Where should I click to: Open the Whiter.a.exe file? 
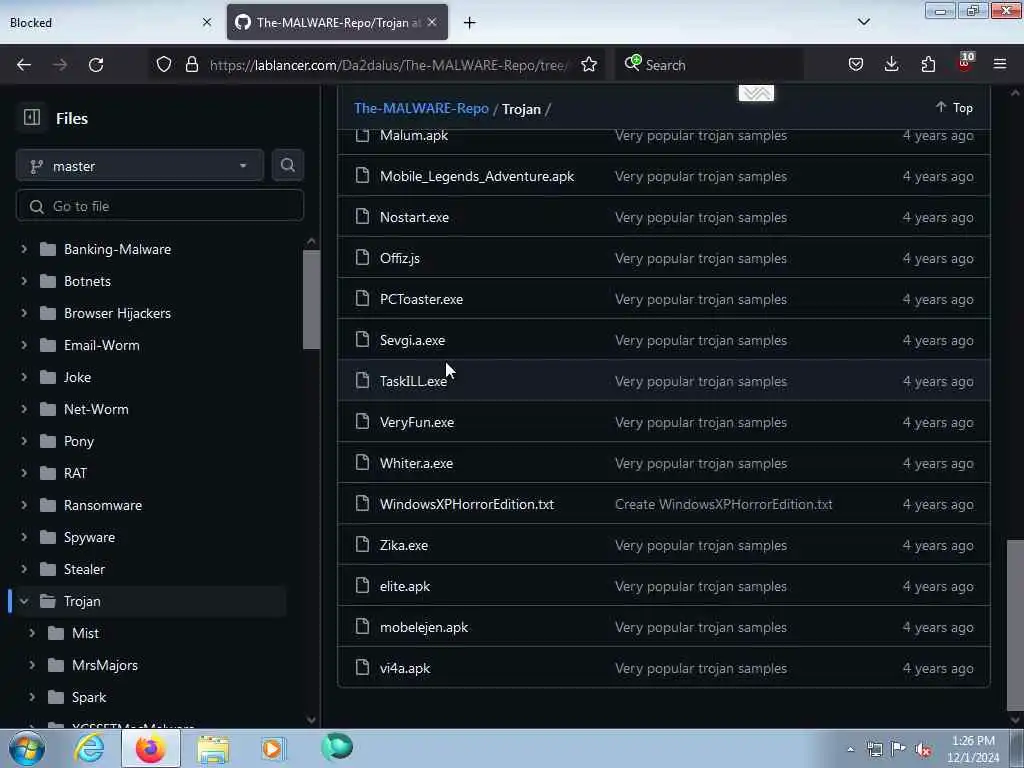click(416, 464)
